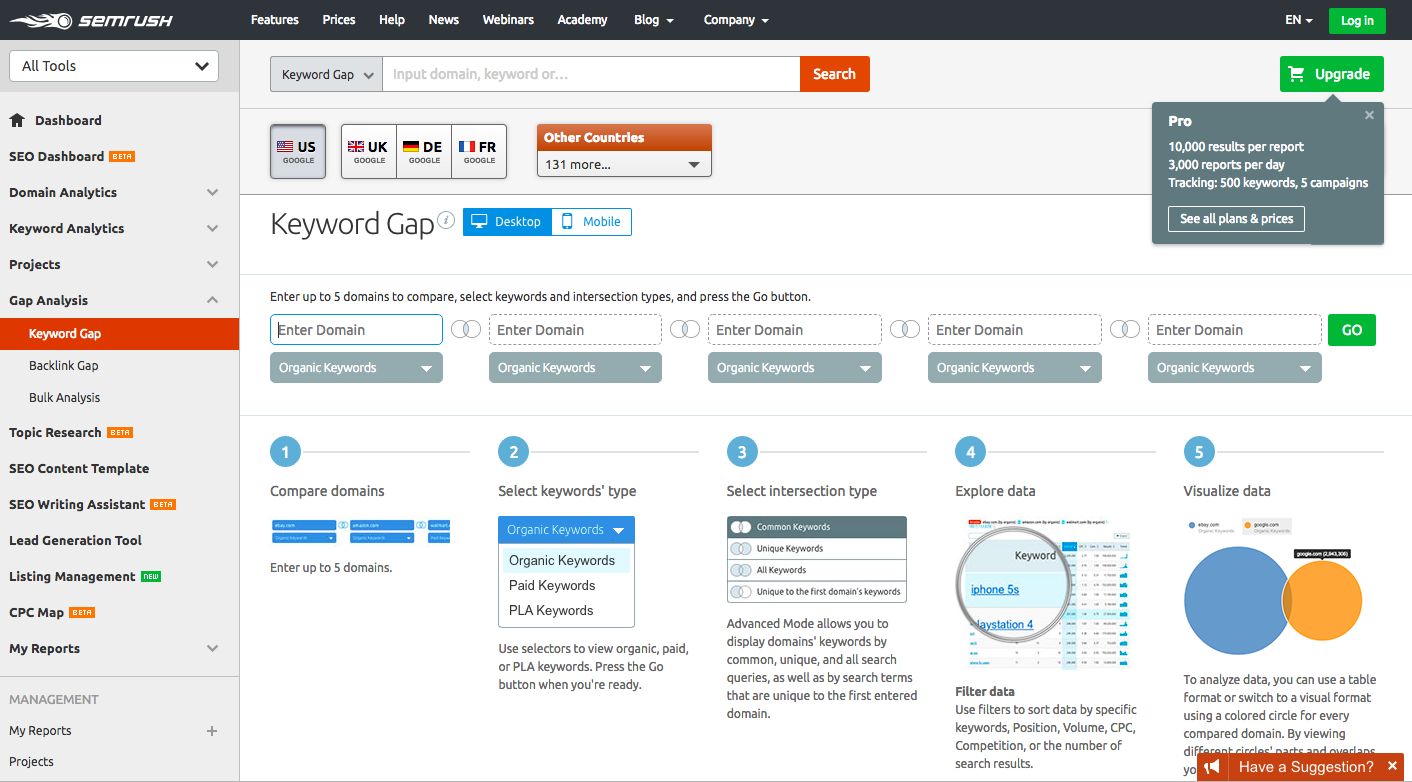Close the Have a Suggestion bar
The width and height of the screenshot is (1412, 782).
coord(1392,767)
